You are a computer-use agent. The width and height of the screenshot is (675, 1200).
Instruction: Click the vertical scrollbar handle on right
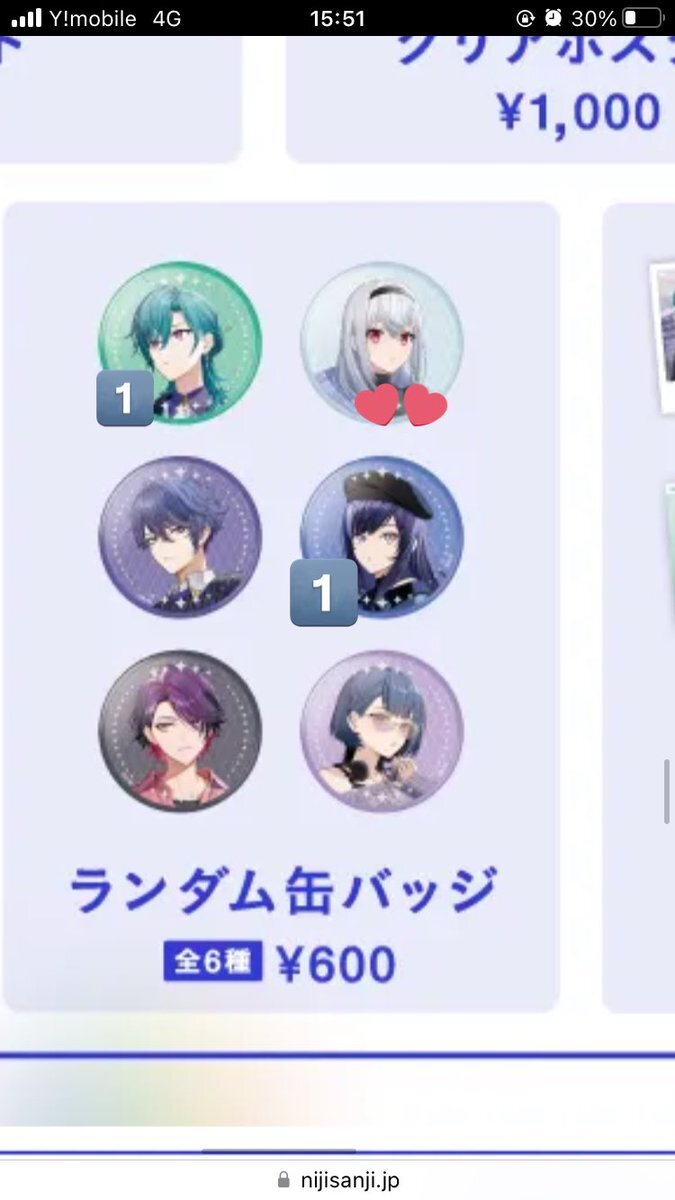pyautogui.click(x=667, y=791)
